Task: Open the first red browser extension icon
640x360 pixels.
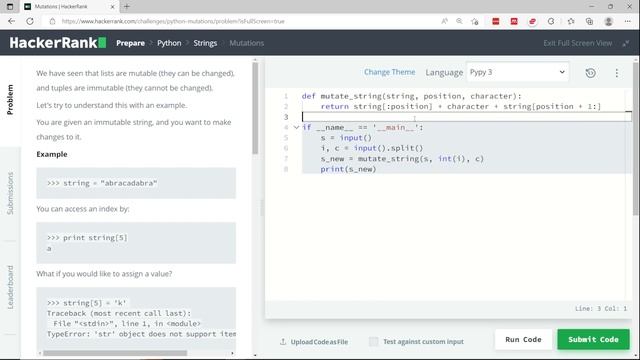Action: tap(496, 21)
